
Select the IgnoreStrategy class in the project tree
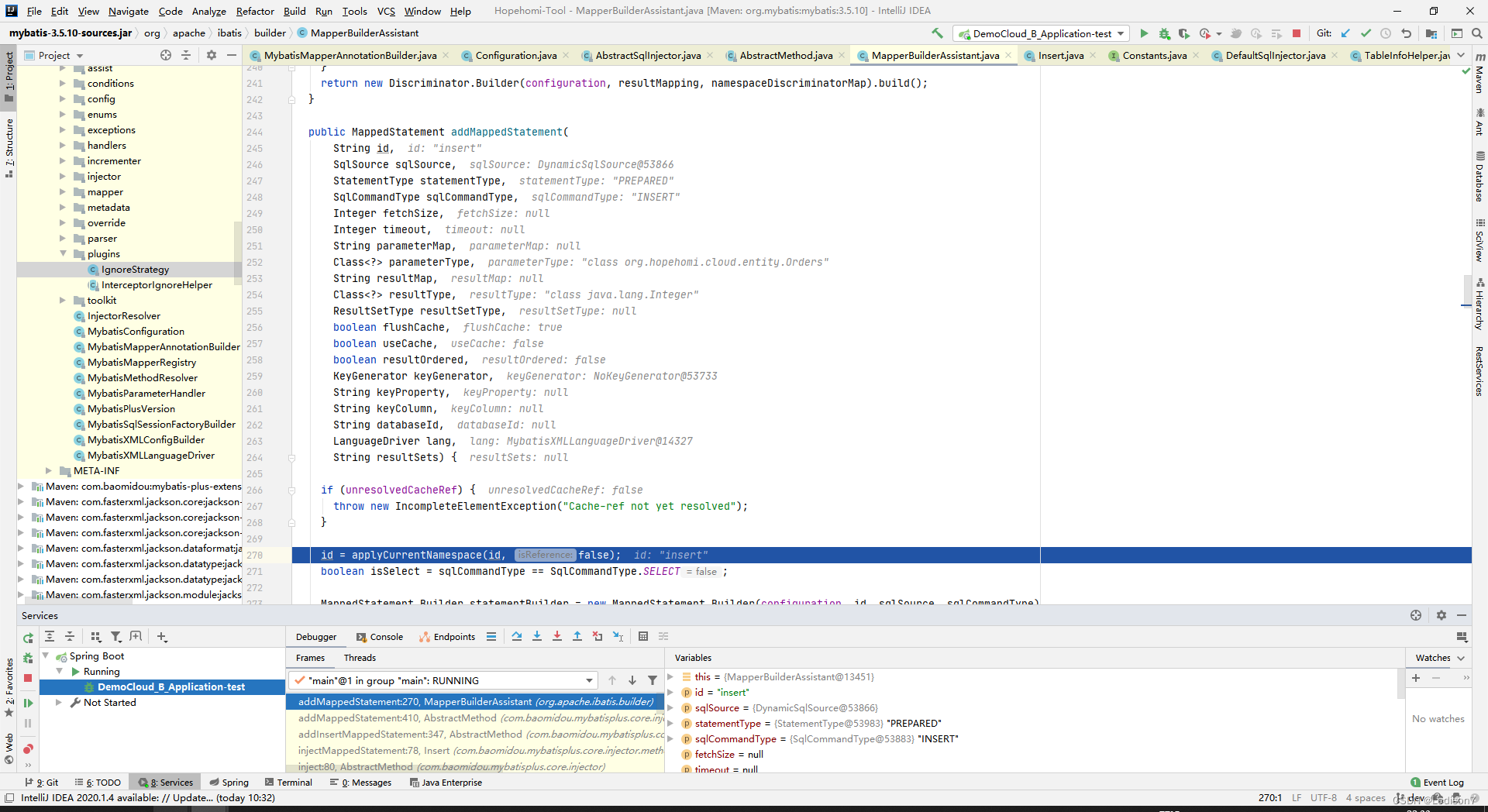point(135,269)
